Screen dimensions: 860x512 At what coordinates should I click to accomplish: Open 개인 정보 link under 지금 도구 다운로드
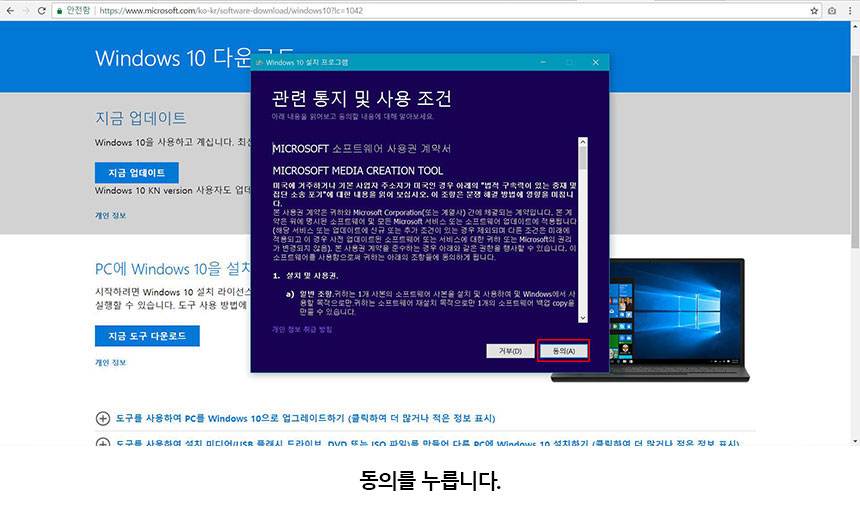tap(110, 362)
